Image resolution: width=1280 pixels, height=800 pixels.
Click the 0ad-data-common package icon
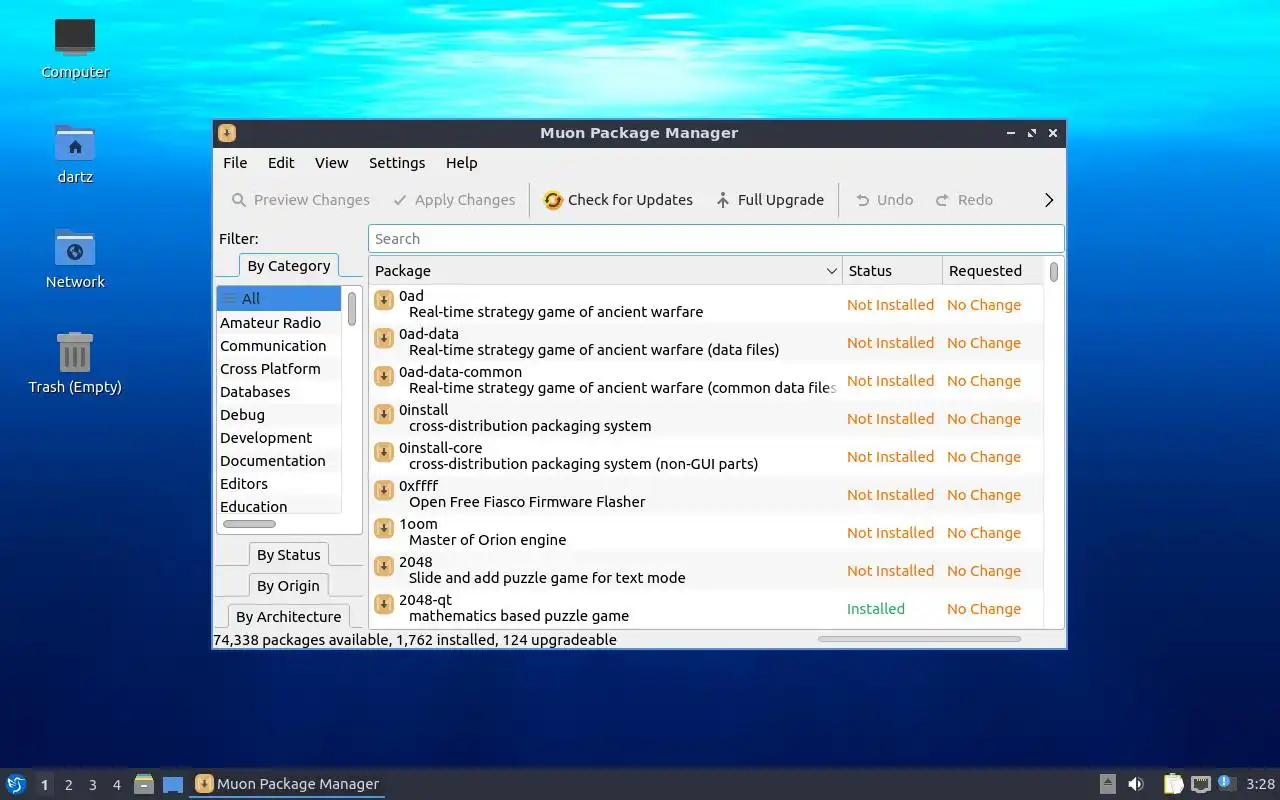[384, 376]
